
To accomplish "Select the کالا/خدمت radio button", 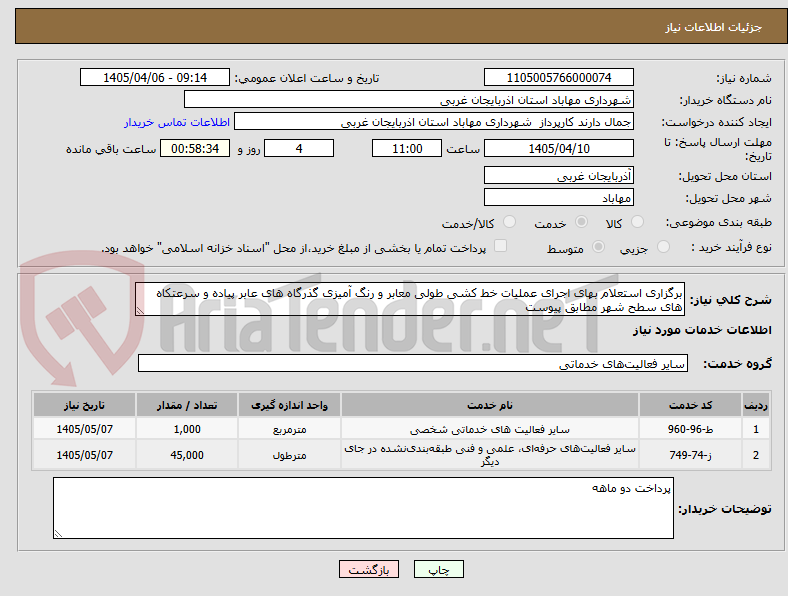I will [509, 222].
